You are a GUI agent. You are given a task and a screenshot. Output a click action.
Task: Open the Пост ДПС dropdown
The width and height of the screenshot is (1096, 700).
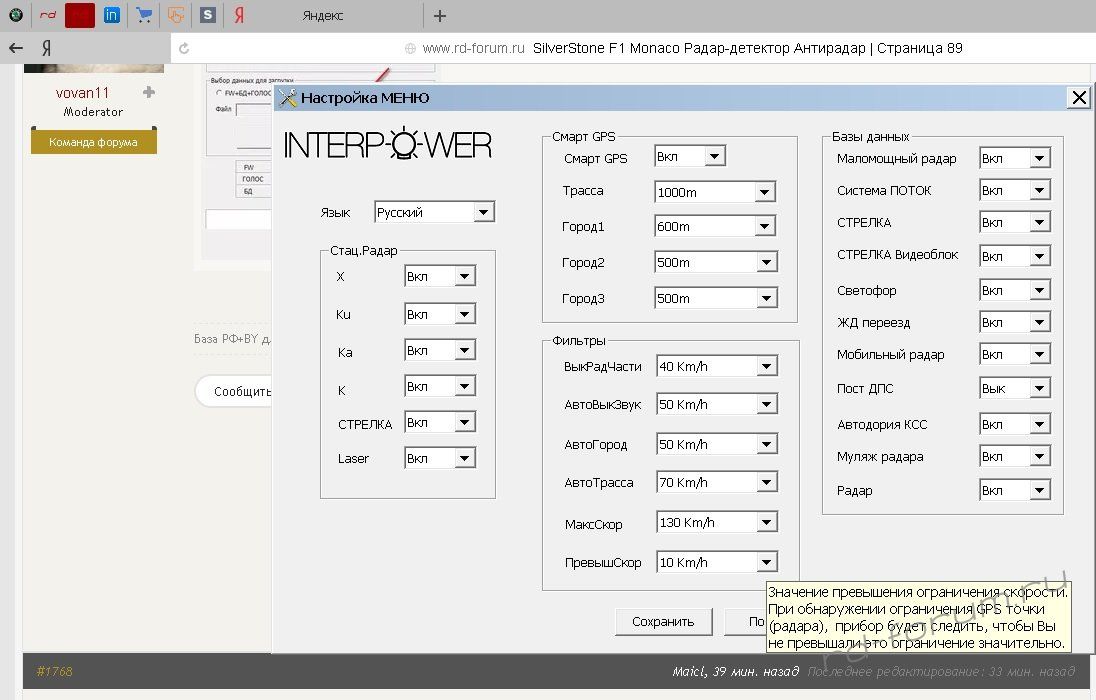pyautogui.click(x=1039, y=389)
